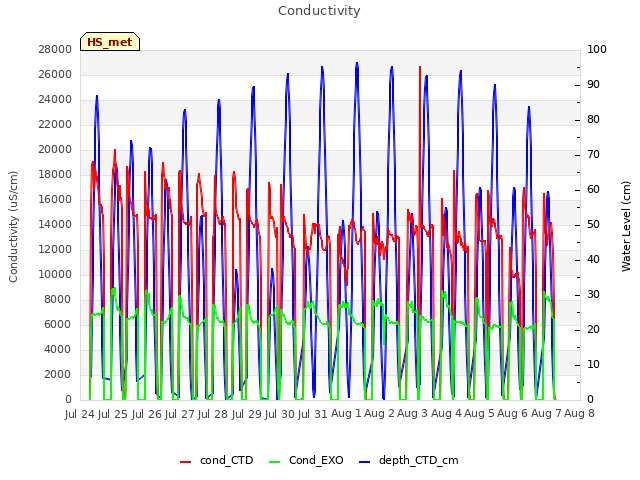Viewport: 640px width, 480px height.
Task: Select the Cond_EXO legend entry
Action: tap(306, 460)
